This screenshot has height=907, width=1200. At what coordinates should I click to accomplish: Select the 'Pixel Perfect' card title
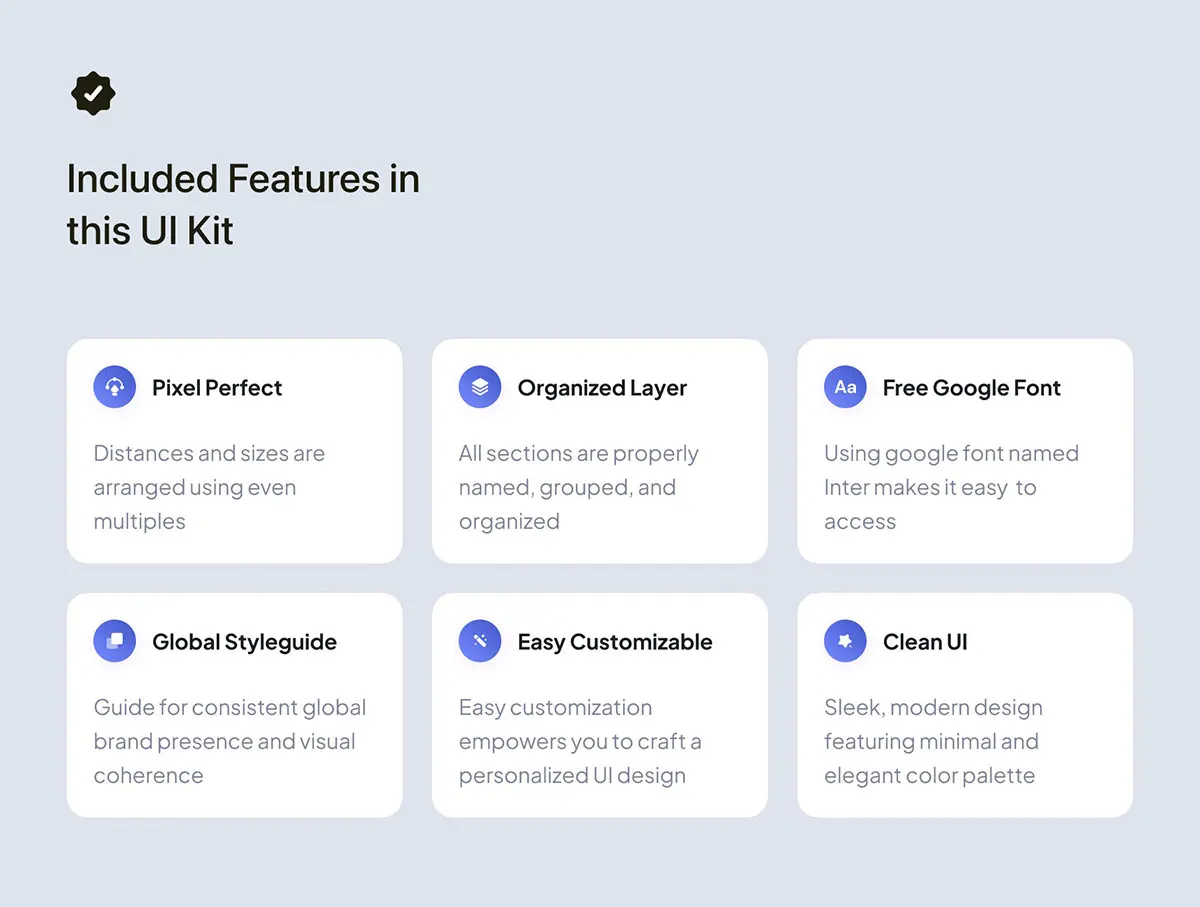217,388
